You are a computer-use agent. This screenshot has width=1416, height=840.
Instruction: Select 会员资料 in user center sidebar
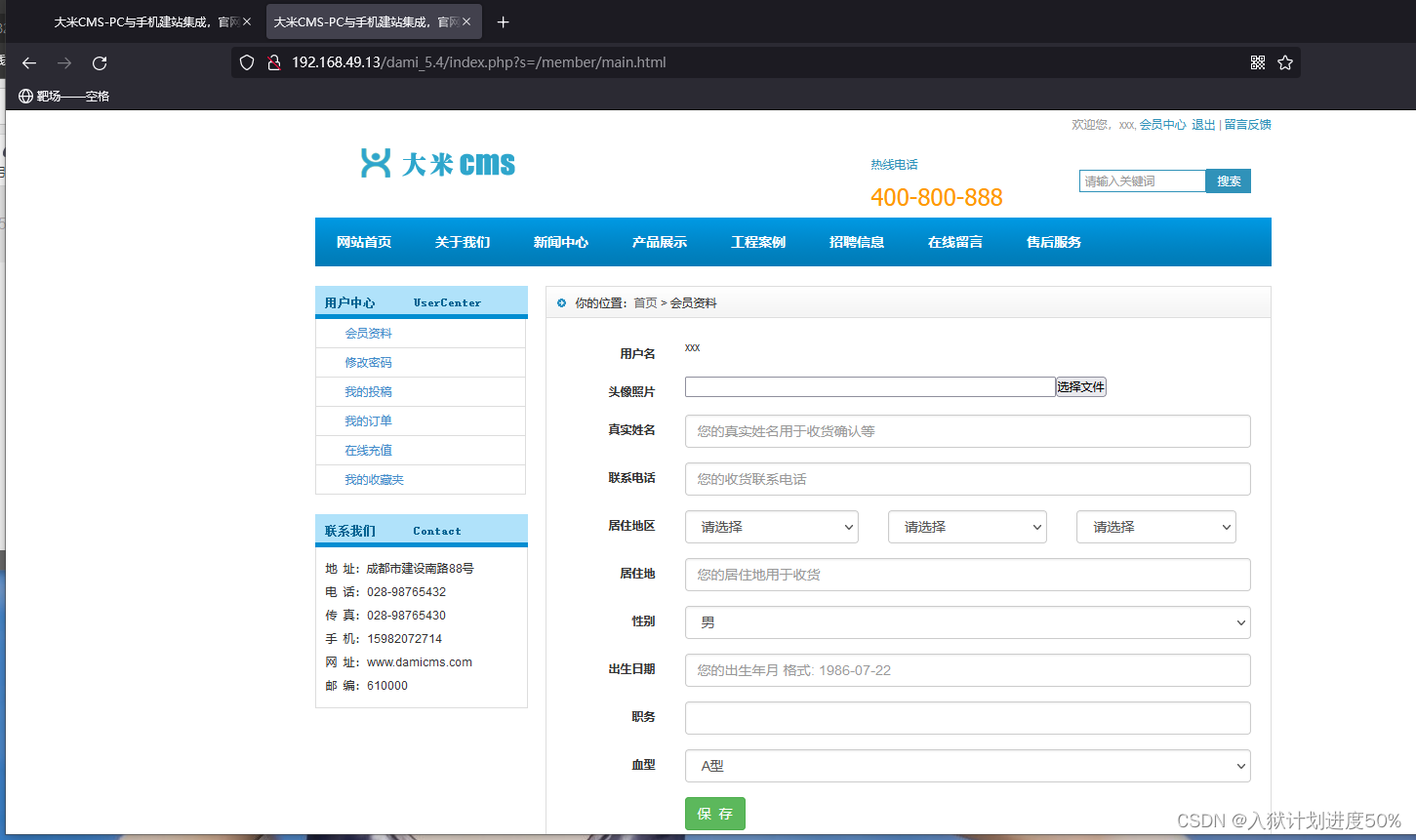368,334
